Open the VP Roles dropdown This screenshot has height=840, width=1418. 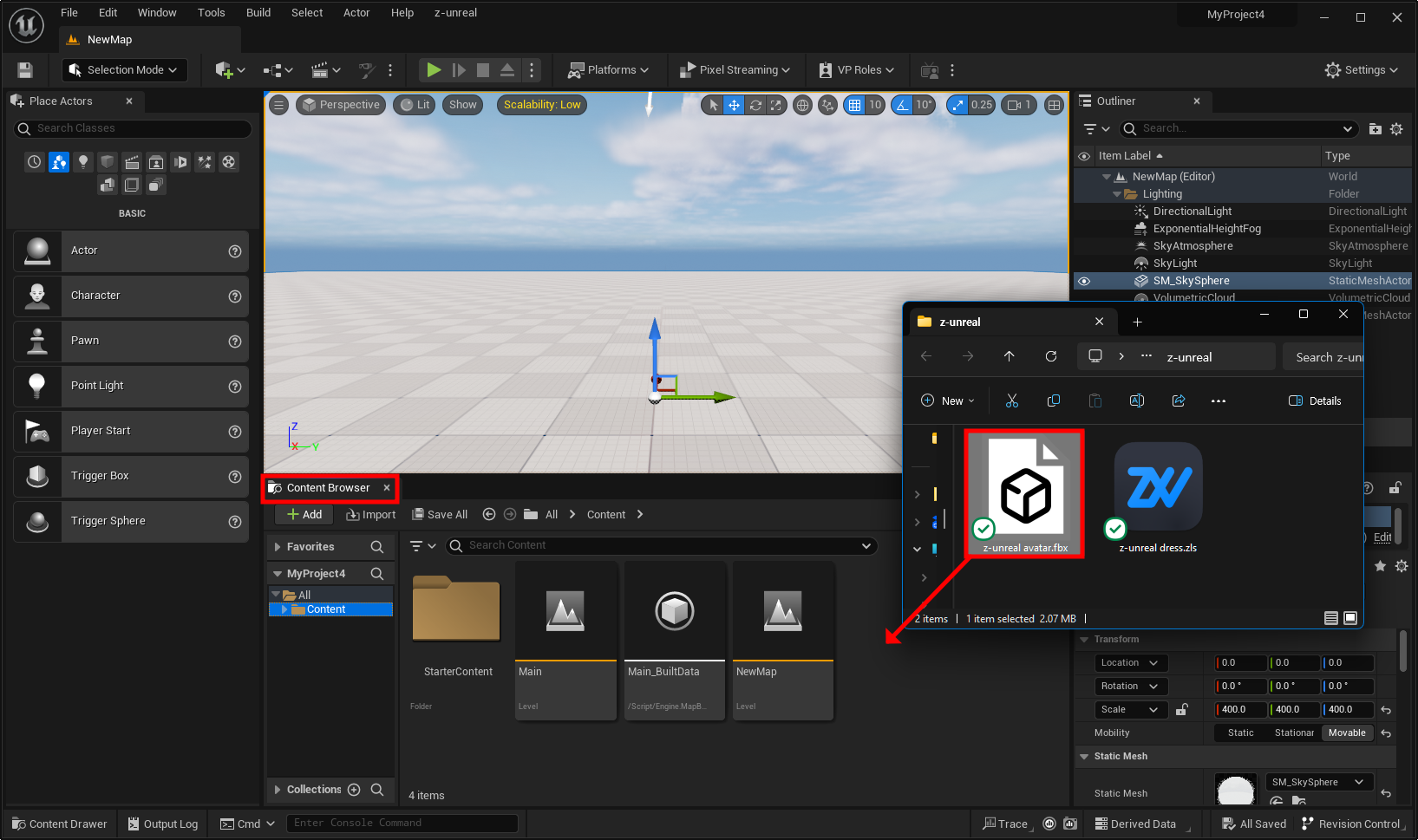pos(856,70)
